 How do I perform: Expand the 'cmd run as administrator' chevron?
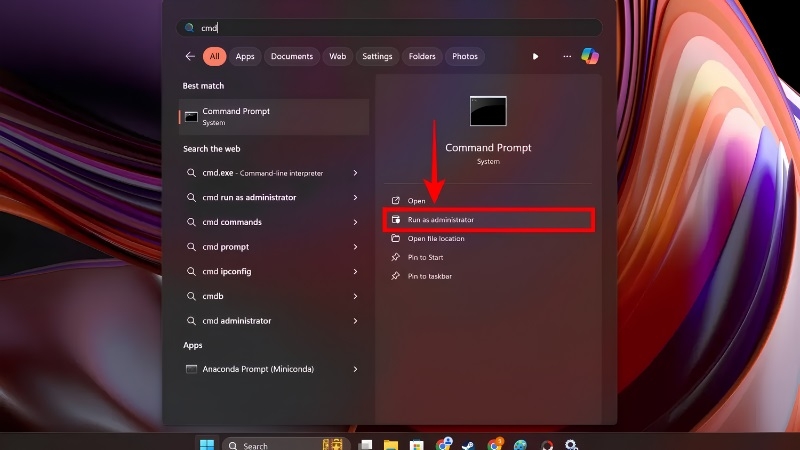tap(355, 197)
